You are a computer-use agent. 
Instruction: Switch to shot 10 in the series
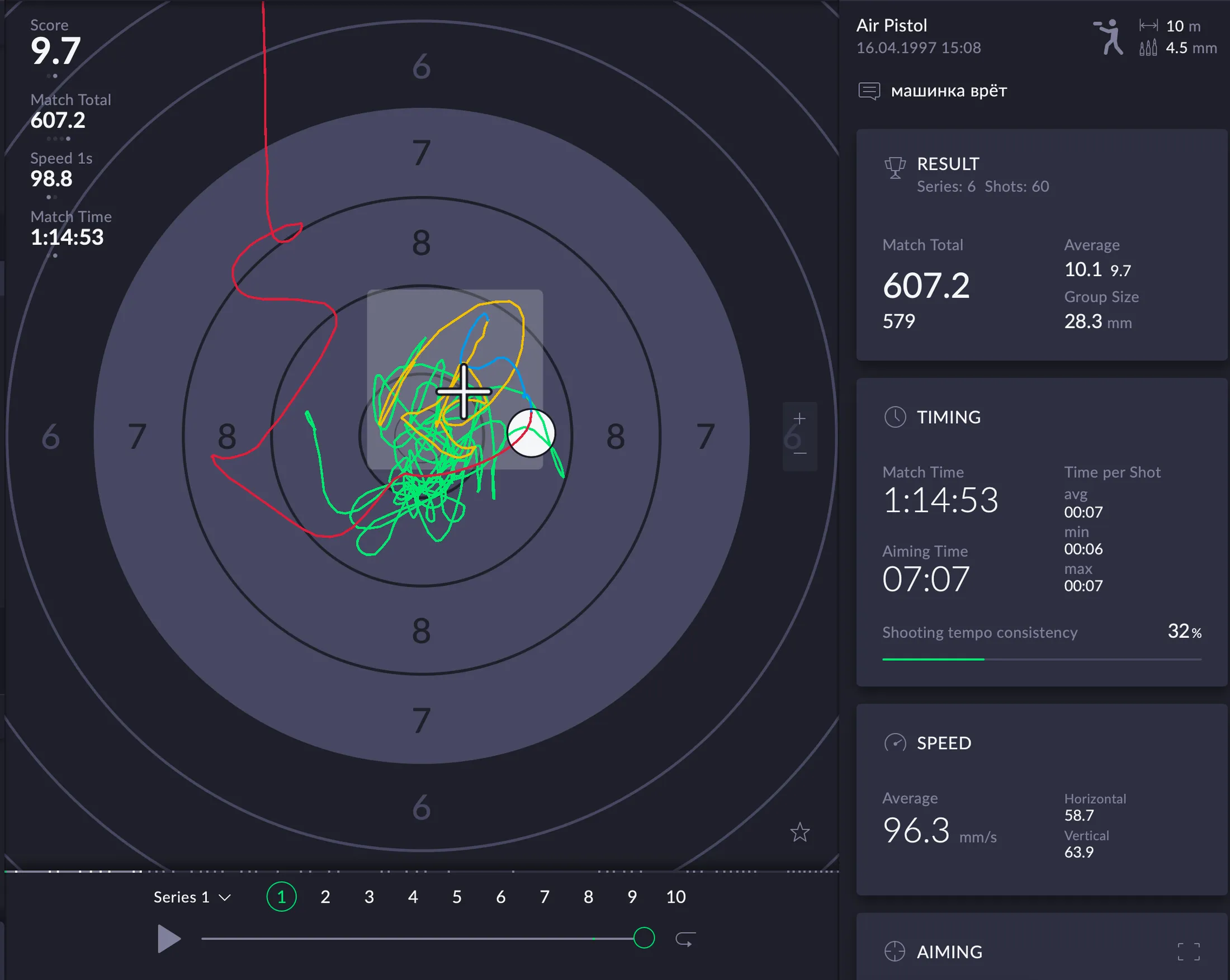coord(675,897)
